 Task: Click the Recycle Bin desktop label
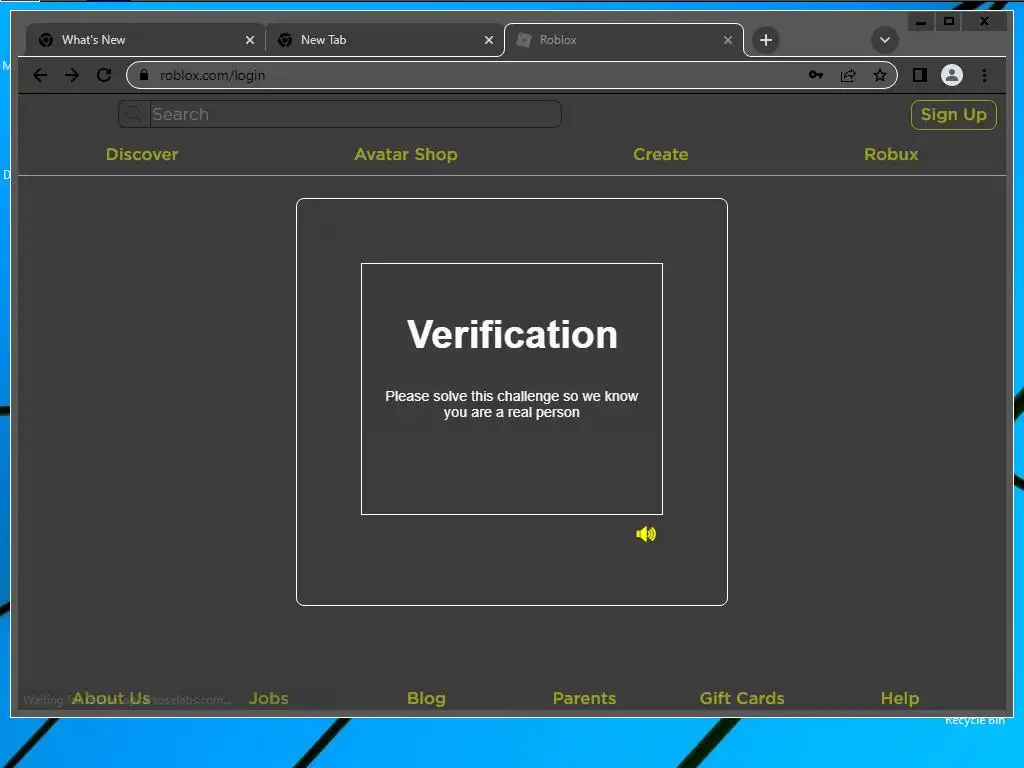point(974,720)
